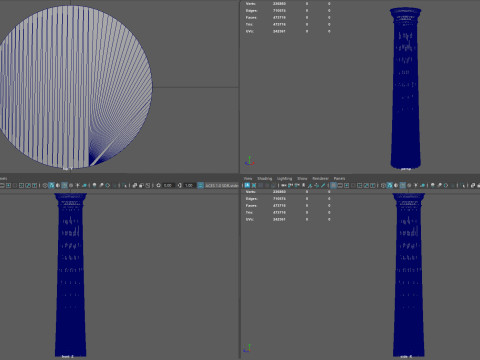Toggle shadows in side view toolbar
The width and height of the screenshot is (480, 360).
(x=423, y=185)
